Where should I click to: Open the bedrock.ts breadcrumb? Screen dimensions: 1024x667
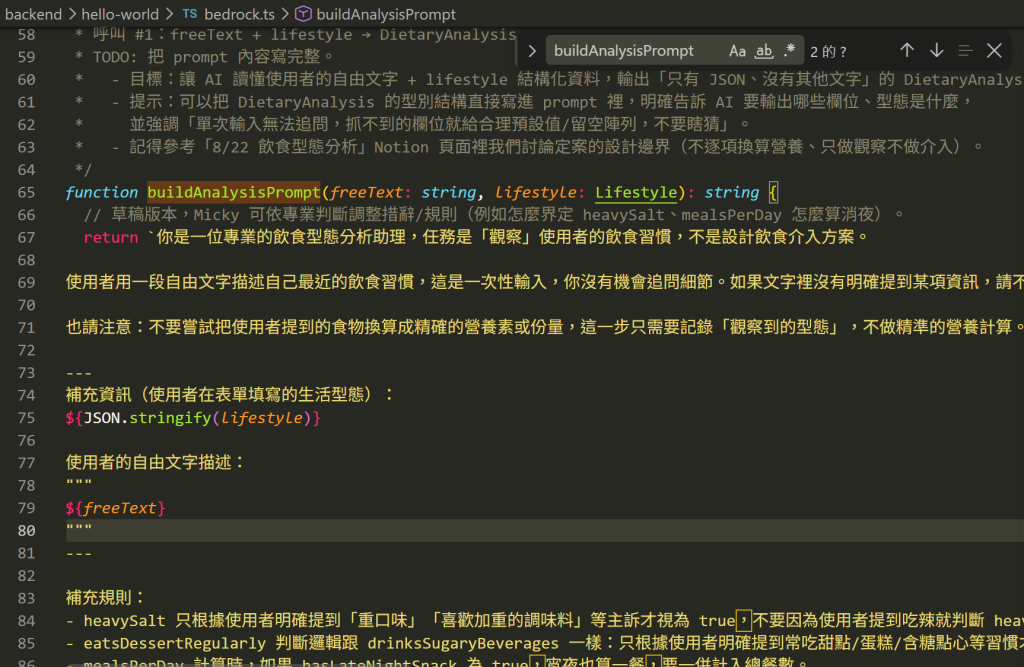239,14
